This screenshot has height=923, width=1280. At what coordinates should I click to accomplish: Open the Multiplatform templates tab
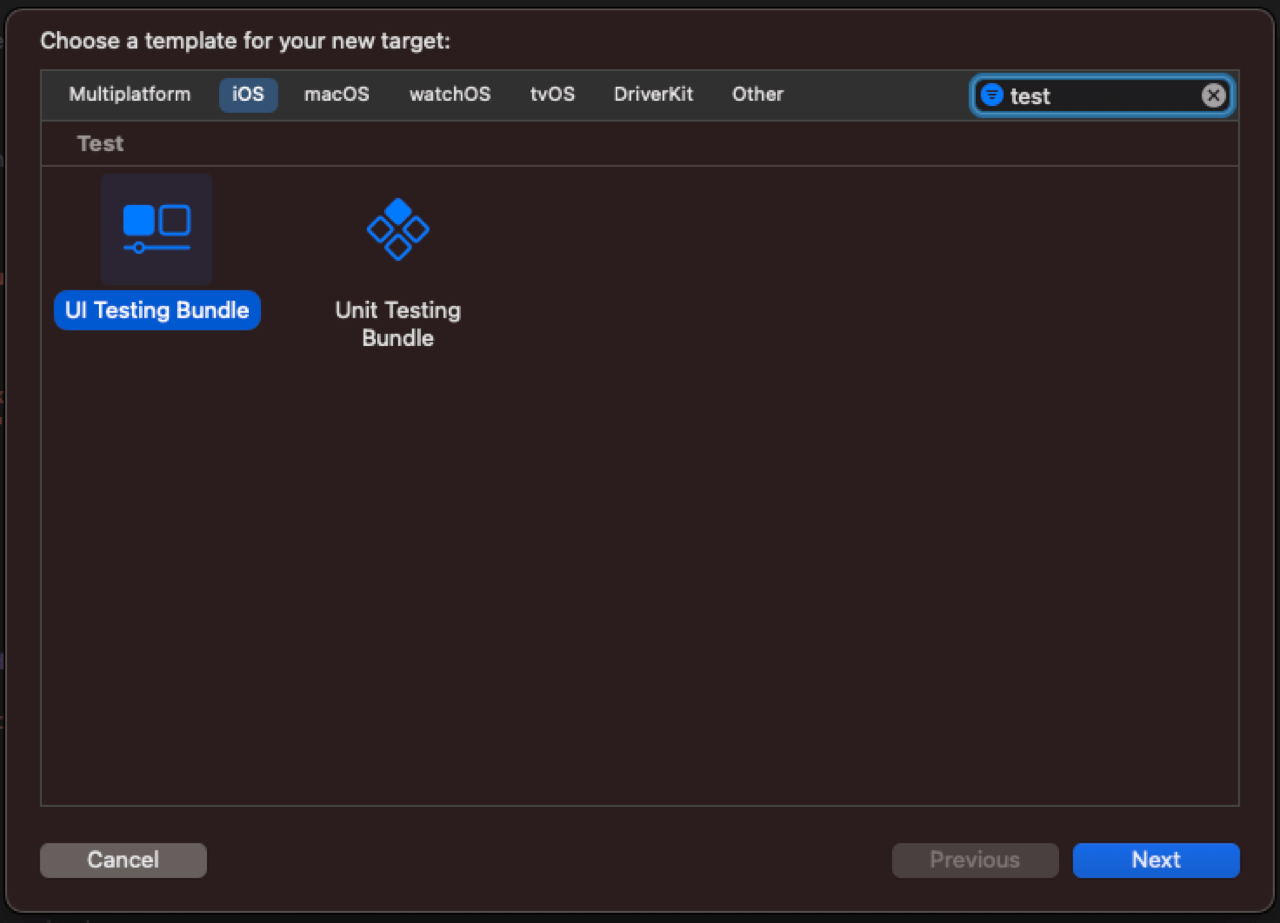(129, 94)
